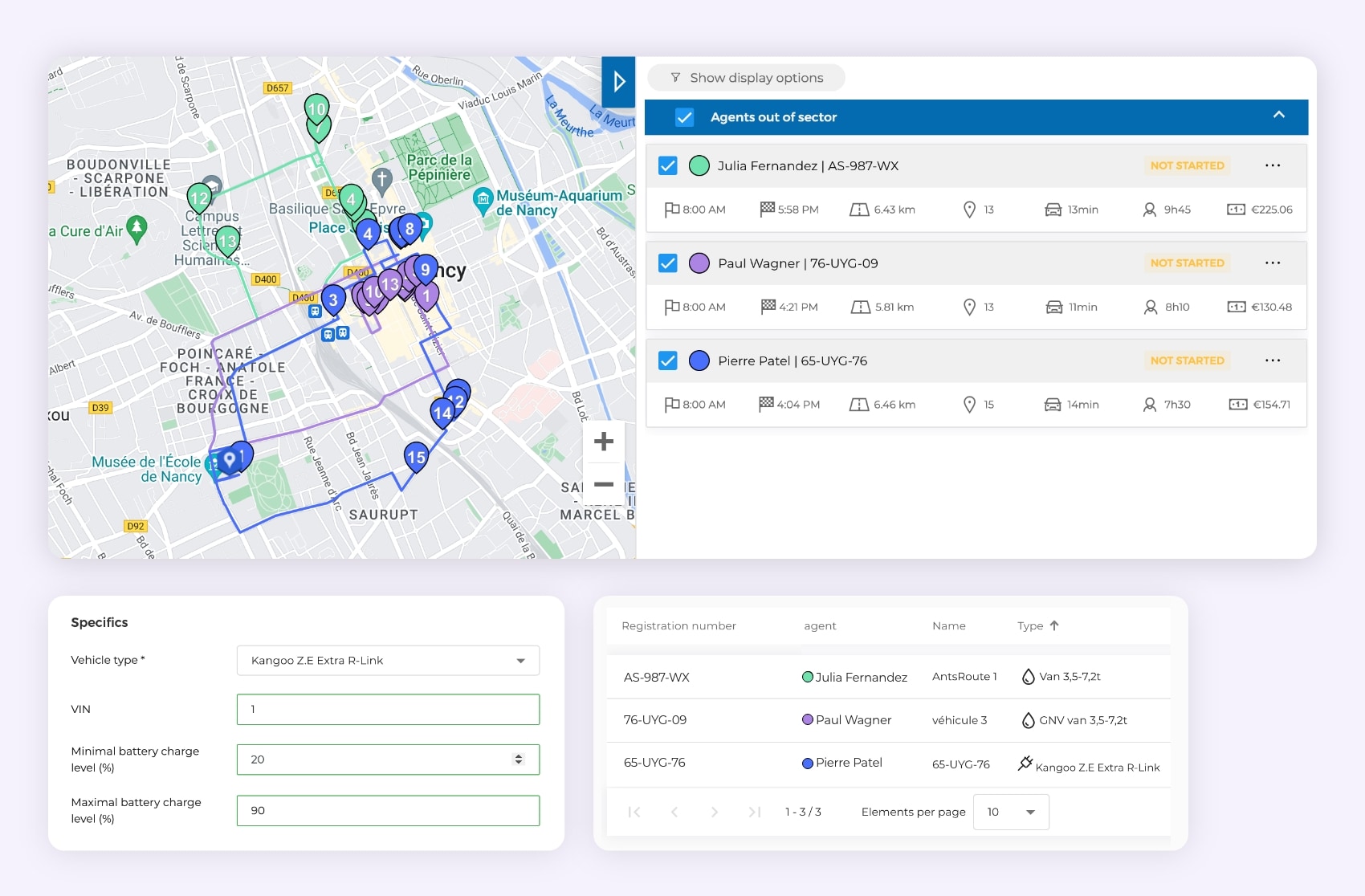Click the person icon next to Pierre Patel's 7h30

click(x=1148, y=404)
